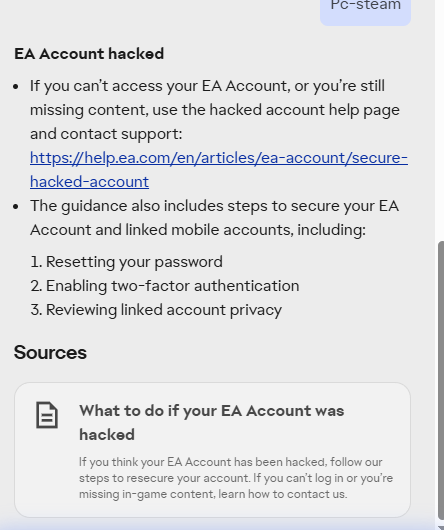Click the 'The guidance also includes steps' line
444x530 pixels.
point(214,206)
